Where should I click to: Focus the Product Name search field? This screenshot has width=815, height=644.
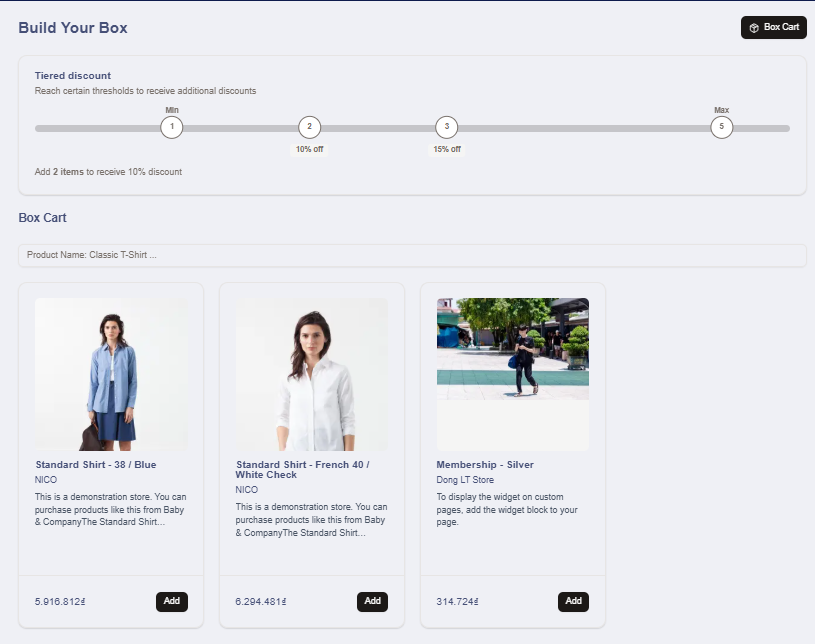click(411, 256)
